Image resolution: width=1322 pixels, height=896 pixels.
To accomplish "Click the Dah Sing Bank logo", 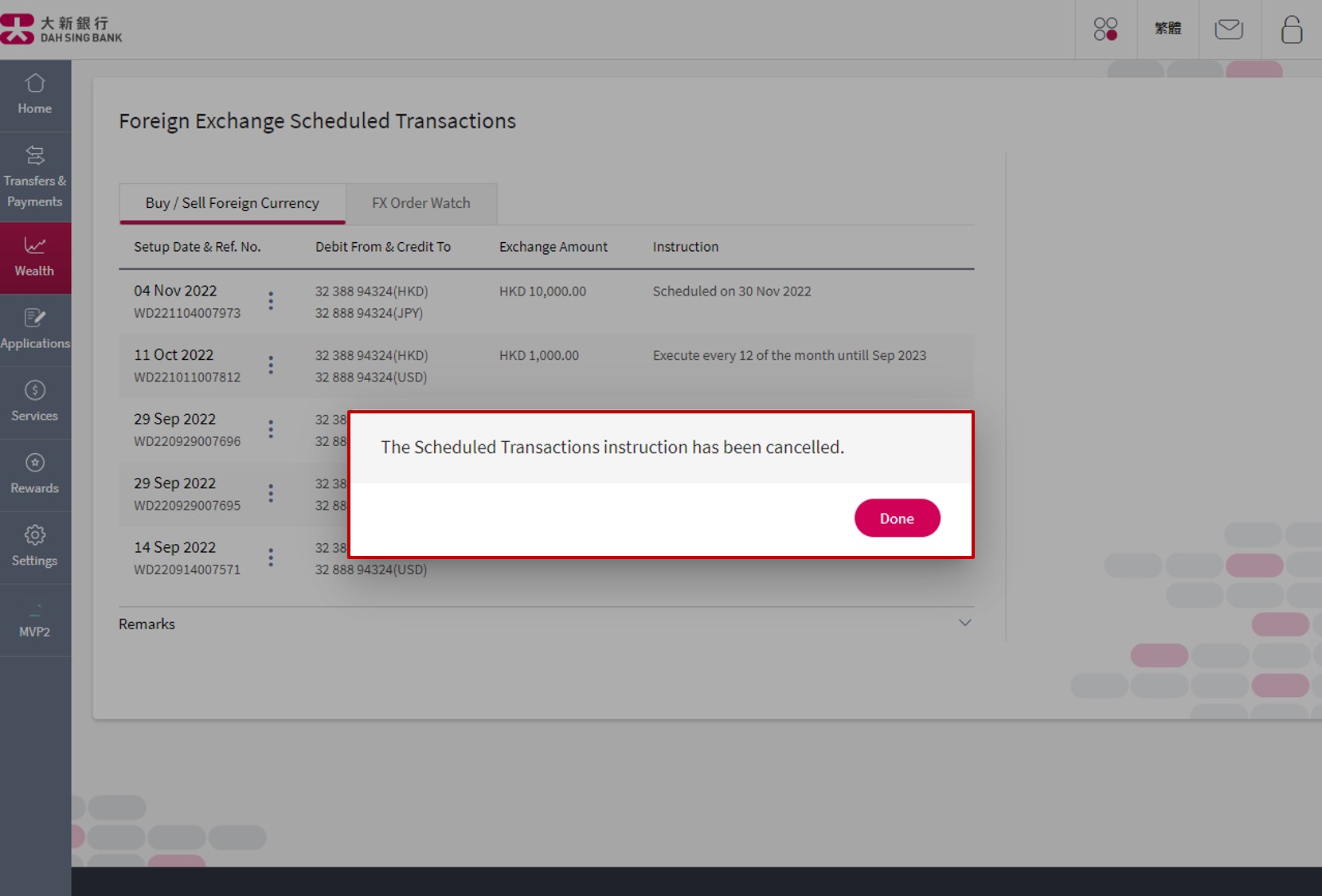I will (61, 29).
